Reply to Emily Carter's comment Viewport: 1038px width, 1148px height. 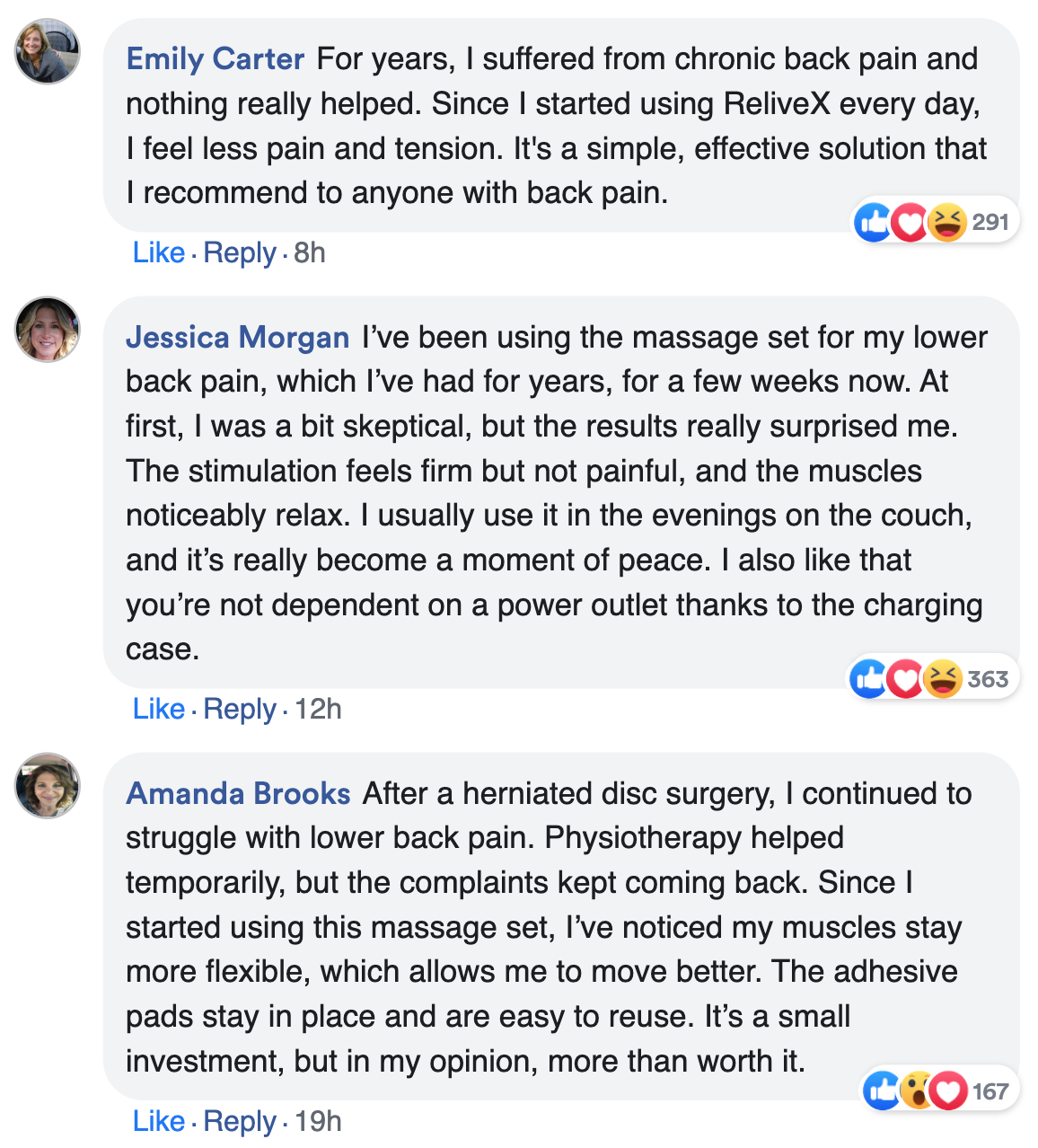[x=240, y=253]
